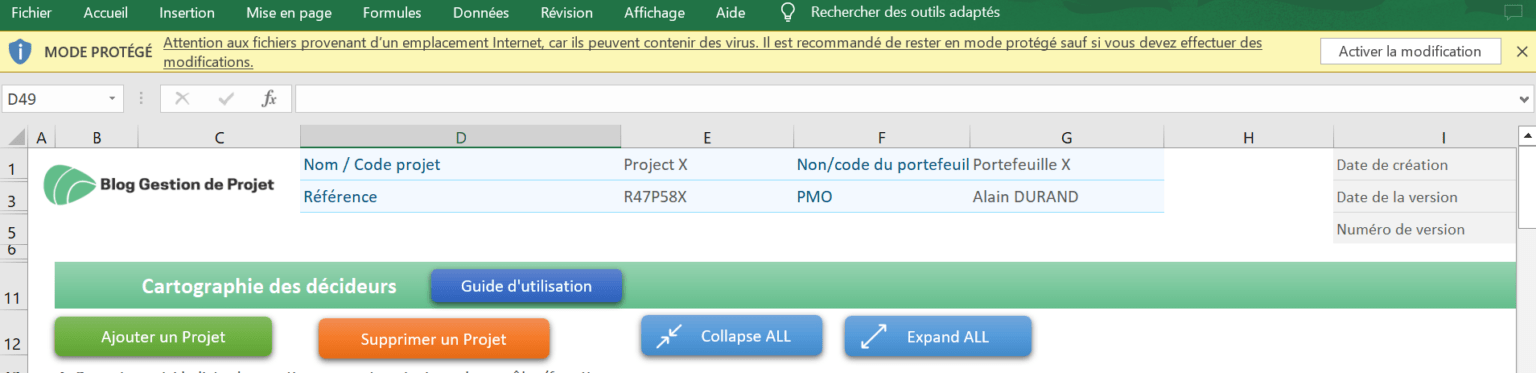Open the comments icon in the ribbon corner
Image resolution: width=1536 pixels, height=373 pixels.
pyautogui.click(x=1513, y=13)
